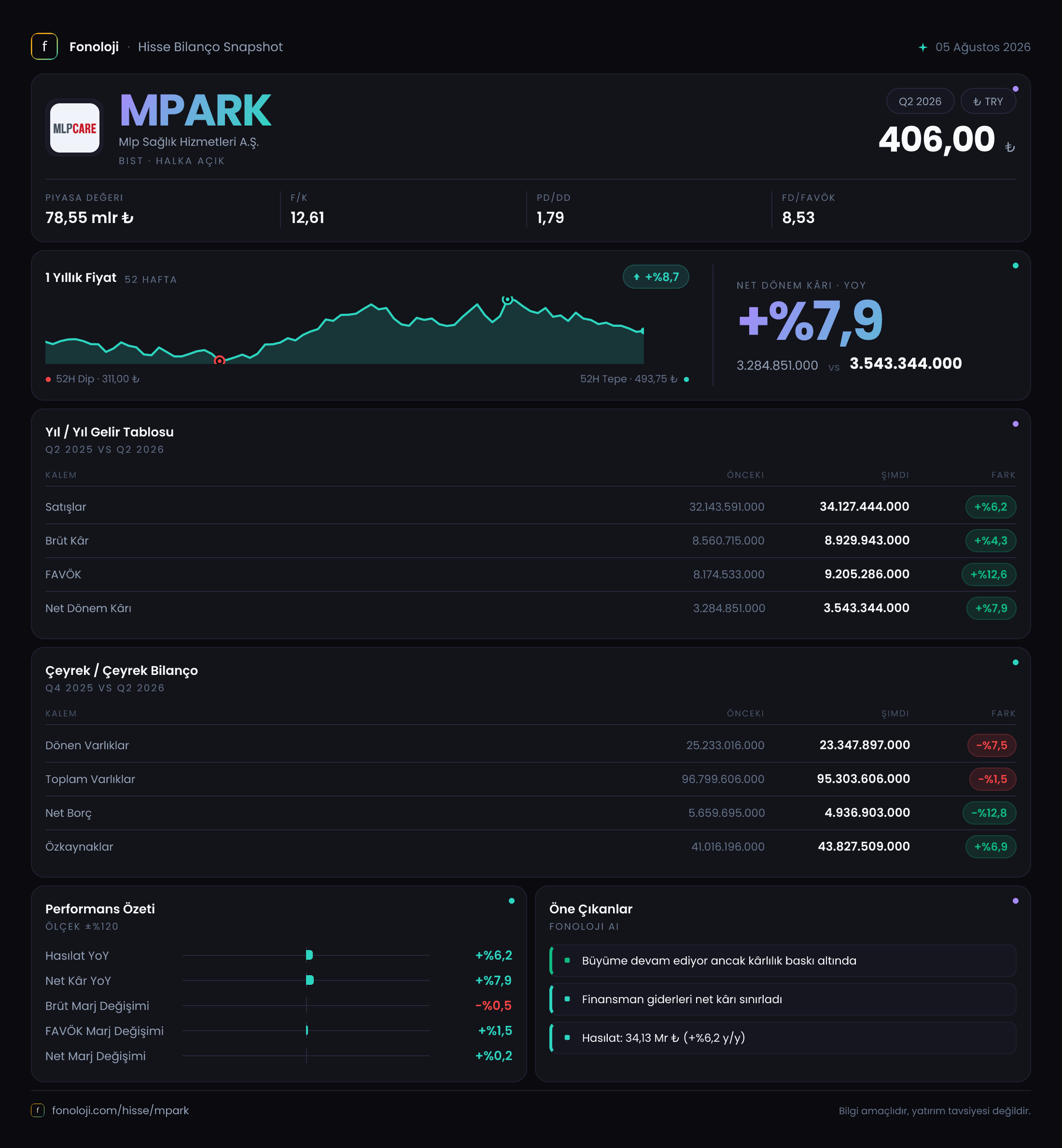
Task: Click the Özkaynaklar +%6,9 badge
Action: (991, 847)
